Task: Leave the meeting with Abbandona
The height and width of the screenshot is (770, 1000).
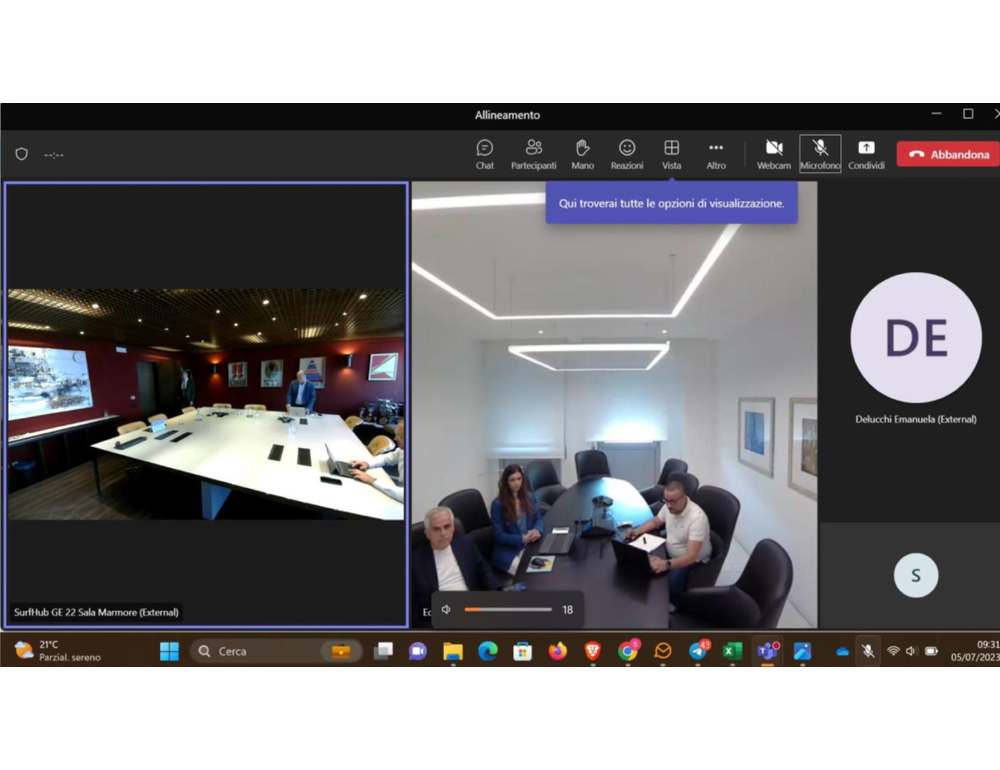Action: [x=949, y=154]
